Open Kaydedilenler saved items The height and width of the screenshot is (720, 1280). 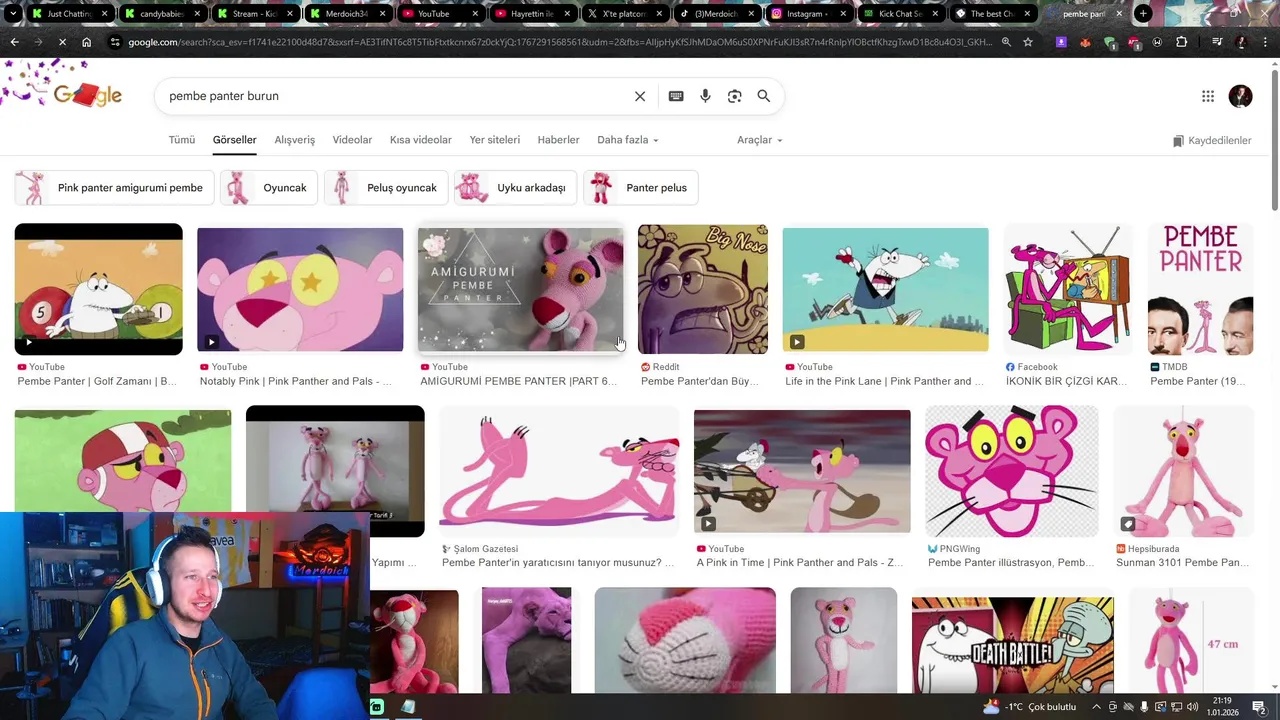1212,141
